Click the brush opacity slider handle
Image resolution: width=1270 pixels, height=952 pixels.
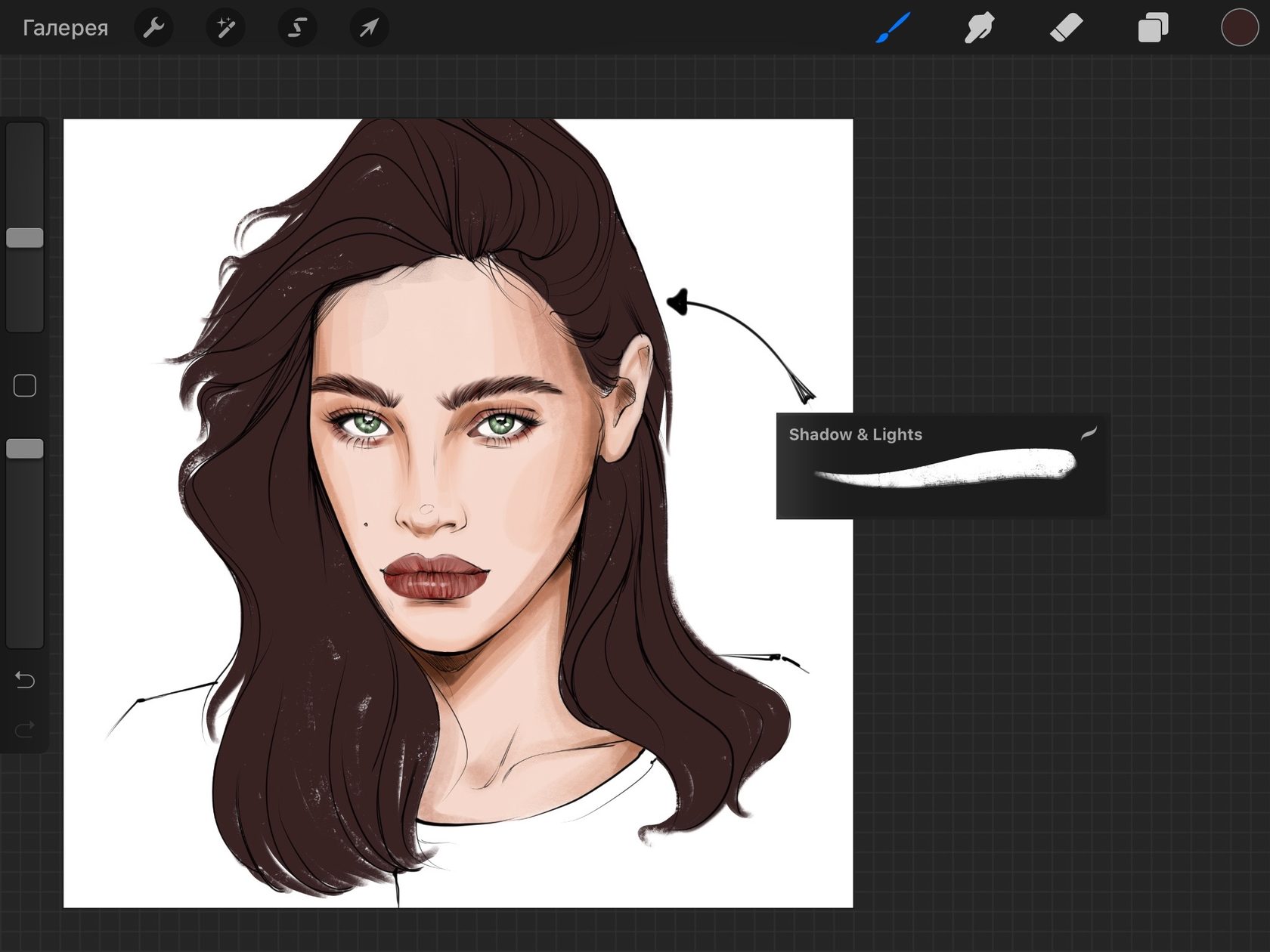pos(25,448)
